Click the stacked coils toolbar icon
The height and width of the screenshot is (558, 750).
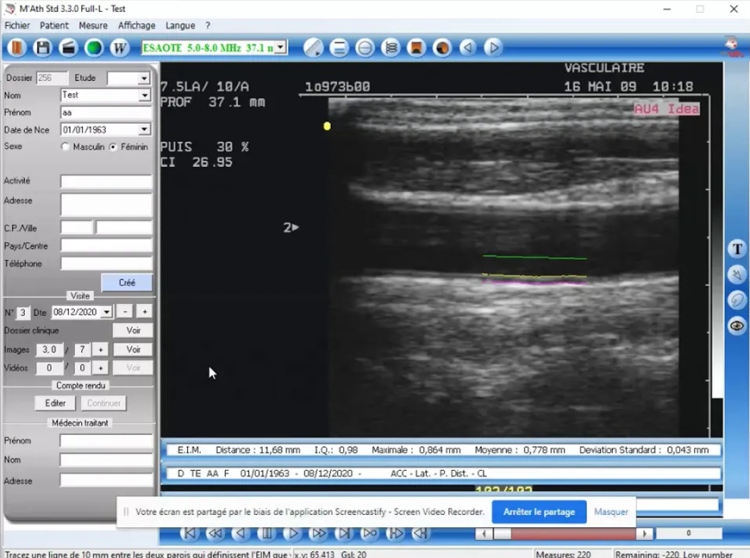click(x=391, y=48)
